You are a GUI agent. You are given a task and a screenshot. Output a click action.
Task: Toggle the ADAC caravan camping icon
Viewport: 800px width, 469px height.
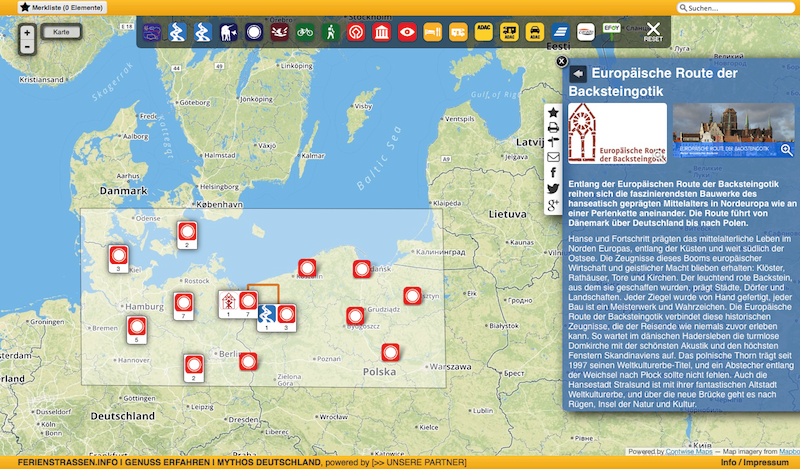click(x=509, y=32)
